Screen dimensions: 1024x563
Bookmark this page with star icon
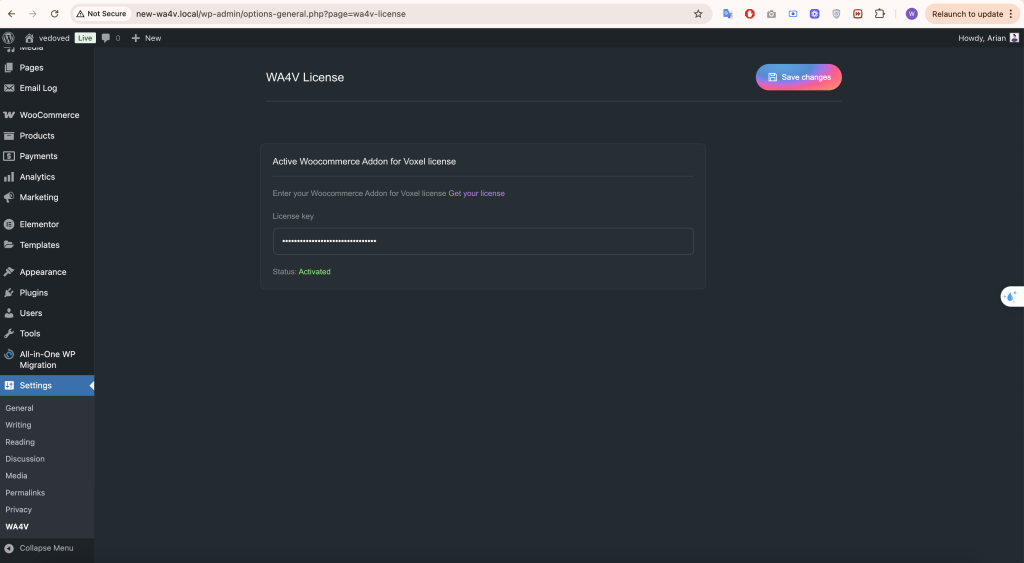(x=698, y=14)
